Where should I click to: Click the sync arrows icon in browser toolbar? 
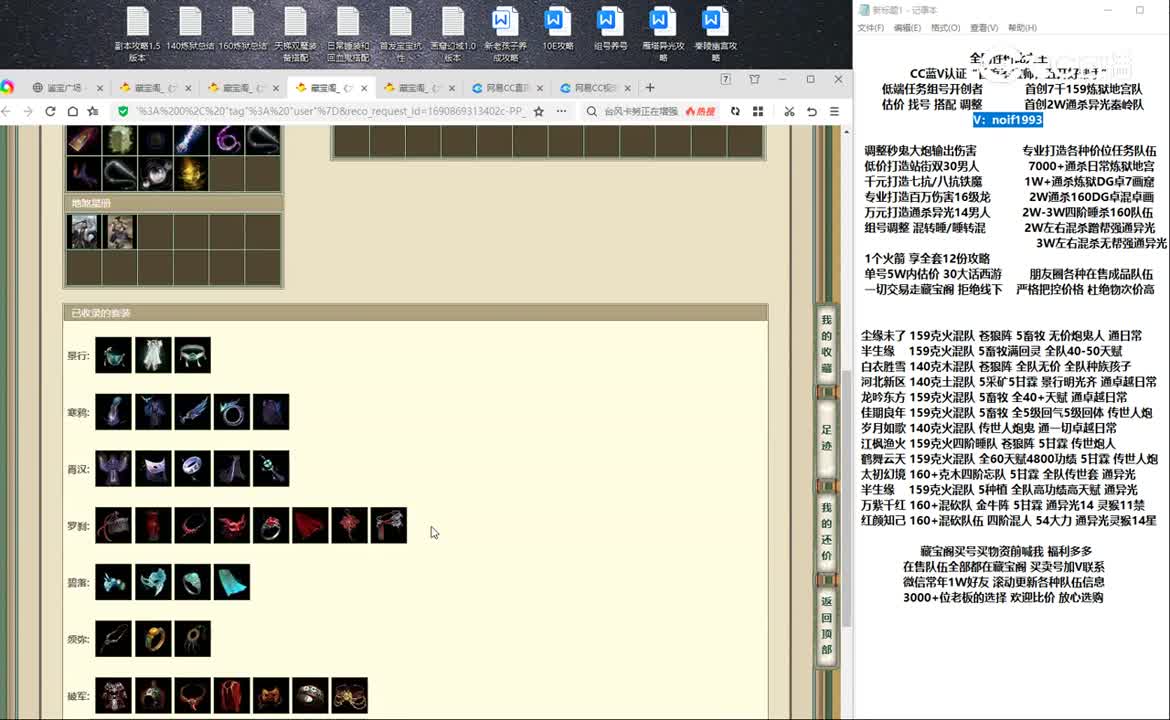coord(735,111)
